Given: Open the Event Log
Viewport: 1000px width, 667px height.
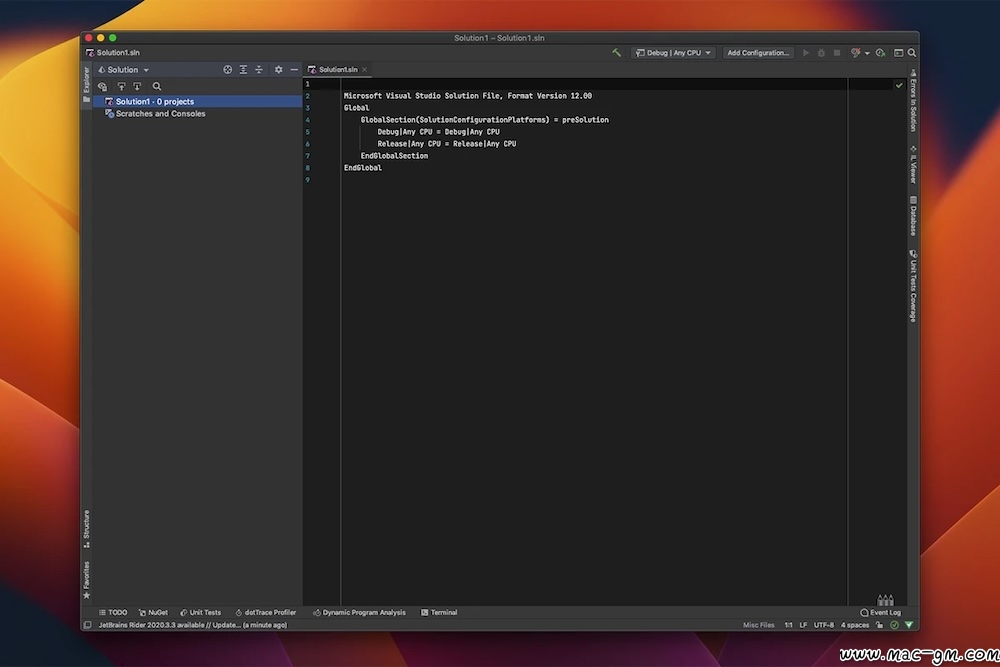Looking at the screenshot, I should pos(880,612).
